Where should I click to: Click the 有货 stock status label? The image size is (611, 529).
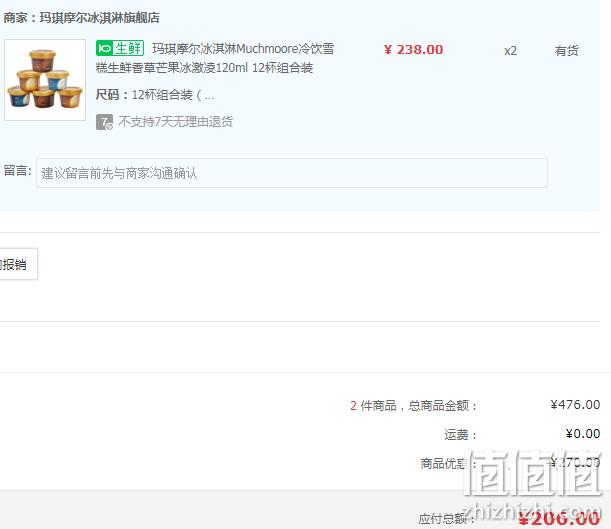click(x=567, y=51)
